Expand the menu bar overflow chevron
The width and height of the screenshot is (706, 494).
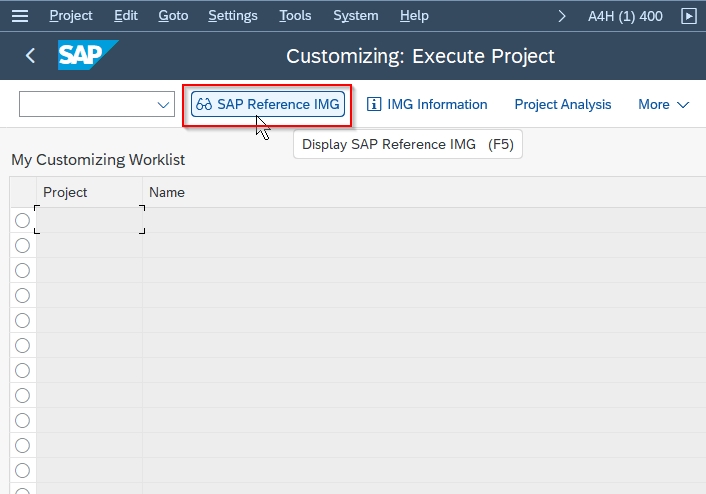[561, 16]
